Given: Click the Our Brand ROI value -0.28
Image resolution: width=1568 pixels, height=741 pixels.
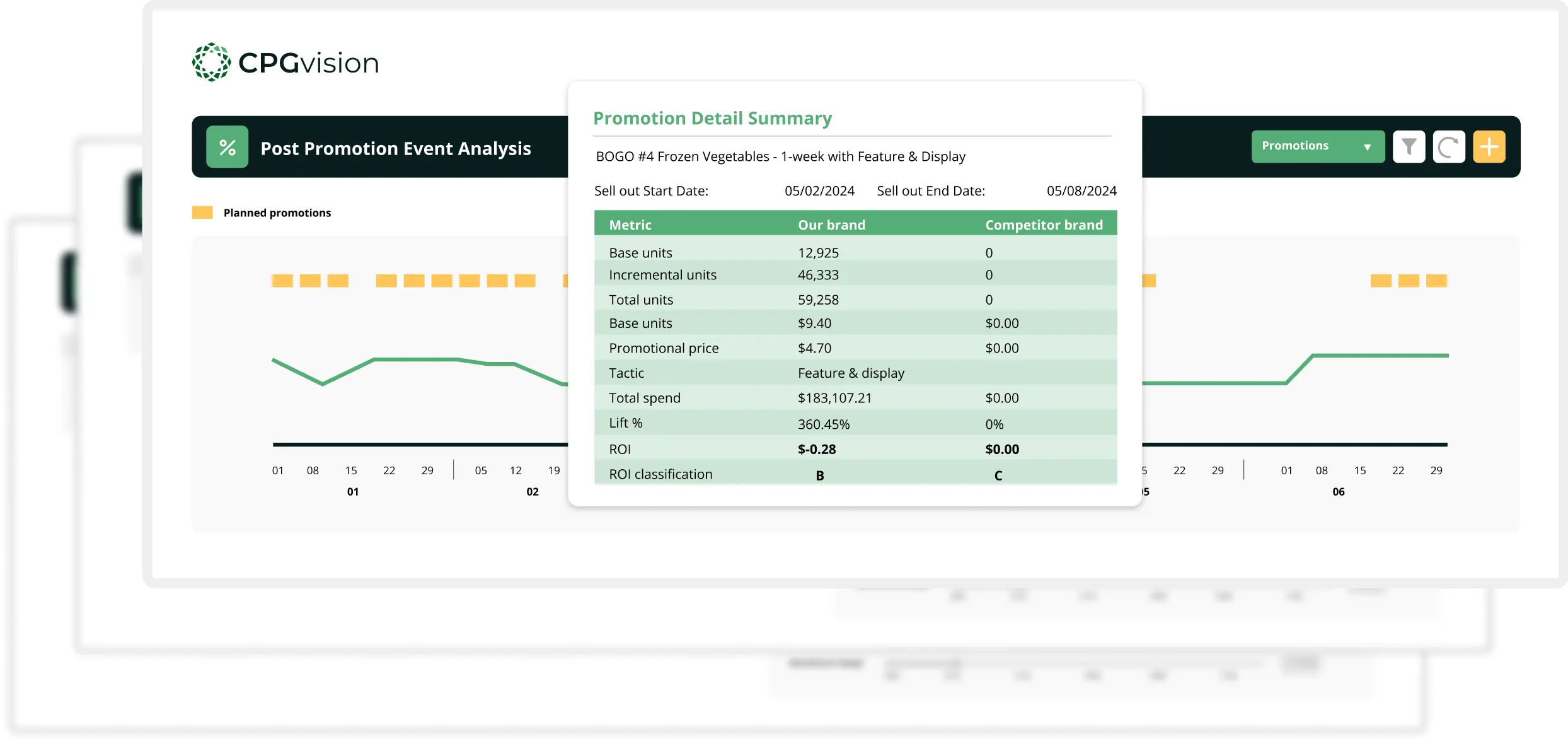Looking at the screenshot, I should 817,449.
